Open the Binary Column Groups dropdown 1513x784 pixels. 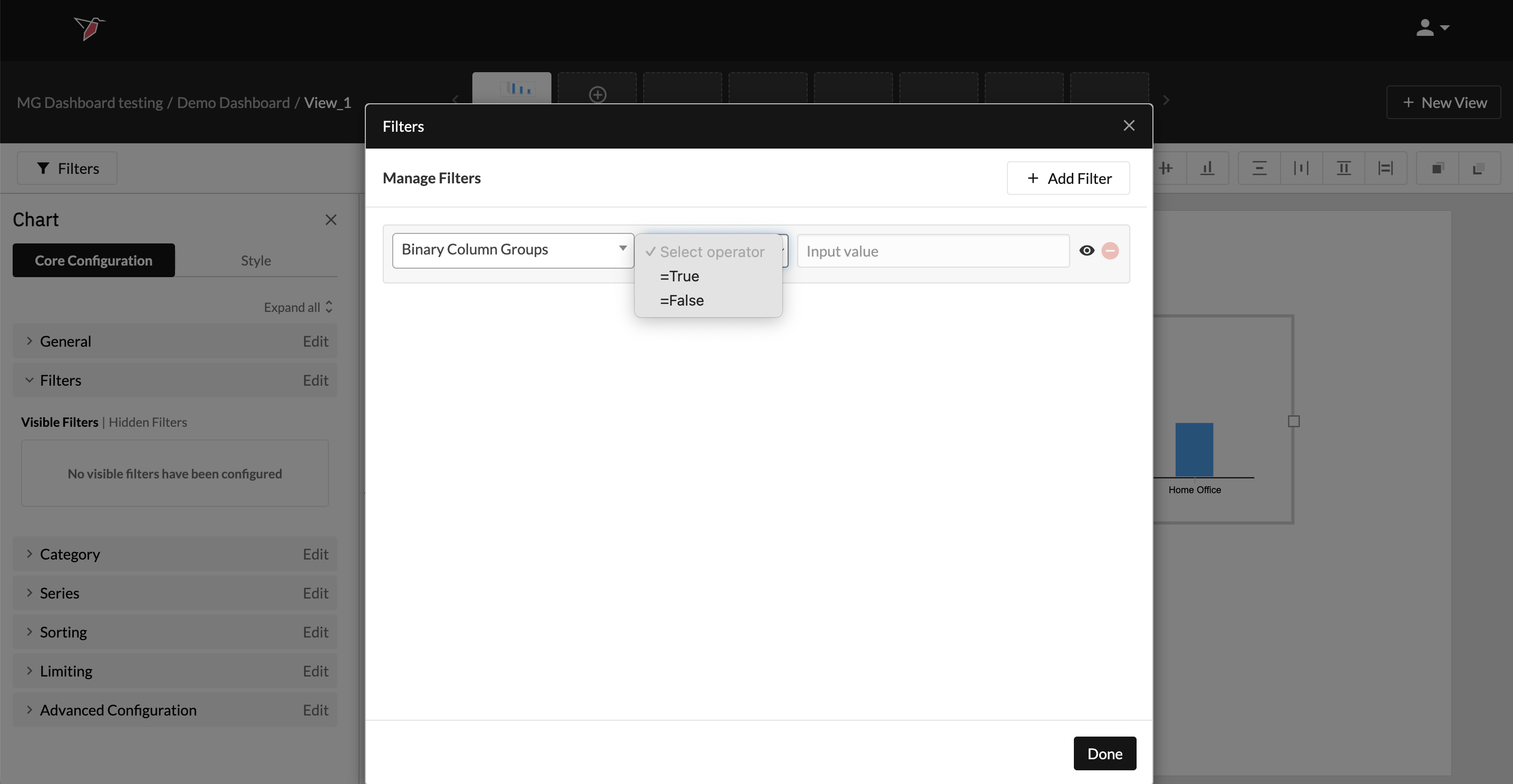coord(512,250)
